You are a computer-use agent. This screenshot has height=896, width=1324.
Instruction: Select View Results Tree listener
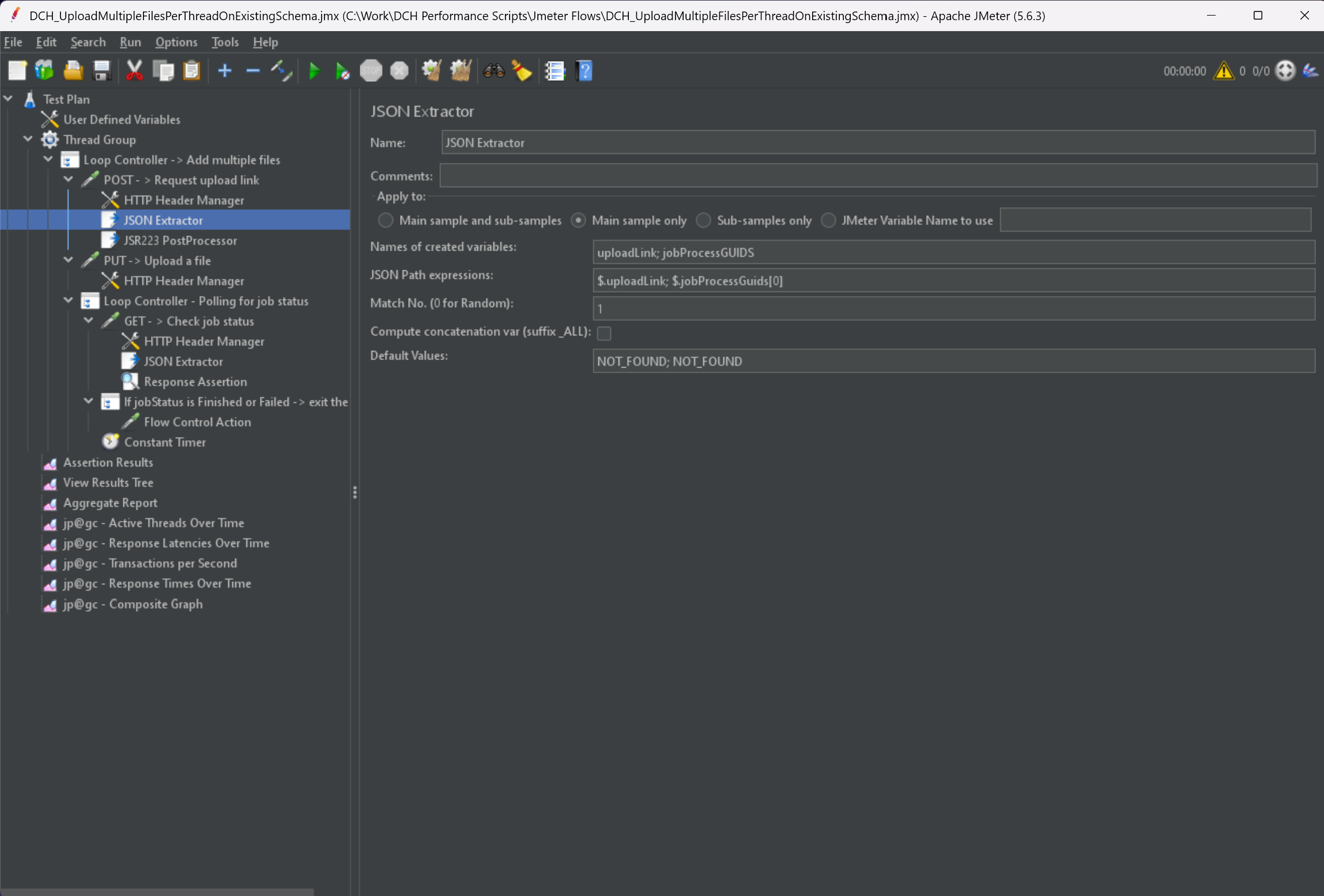pos(108,482)
